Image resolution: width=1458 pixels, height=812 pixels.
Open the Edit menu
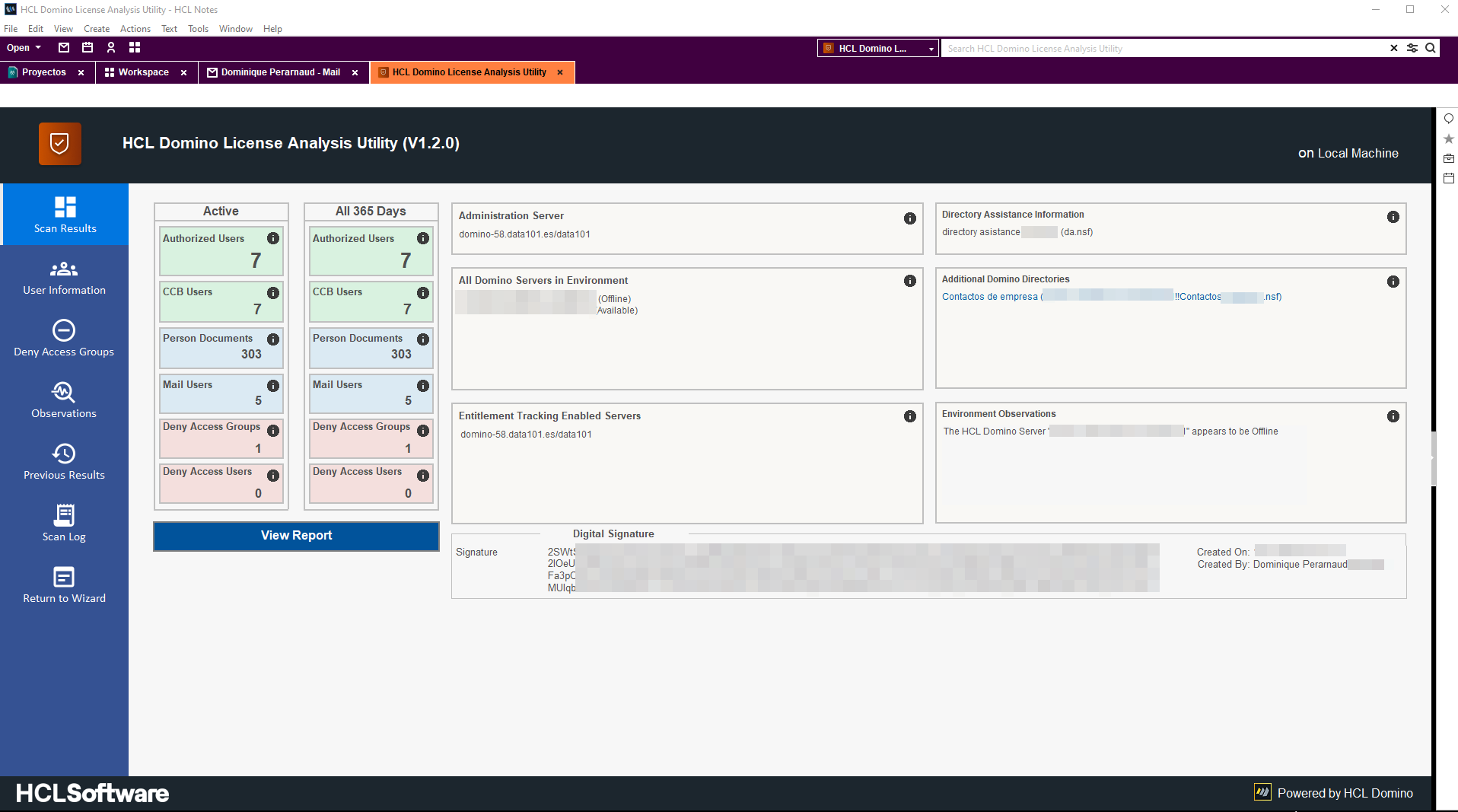[36, 29]
